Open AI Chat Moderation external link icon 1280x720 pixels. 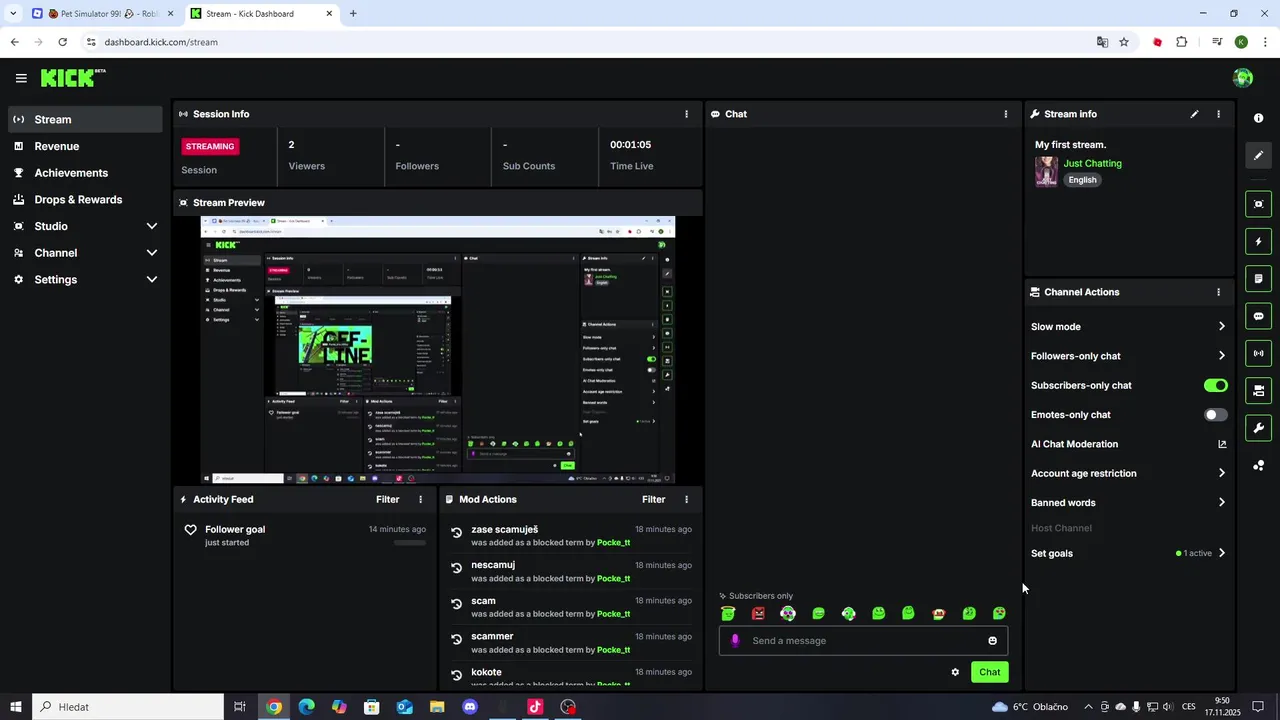[1222, 444]
